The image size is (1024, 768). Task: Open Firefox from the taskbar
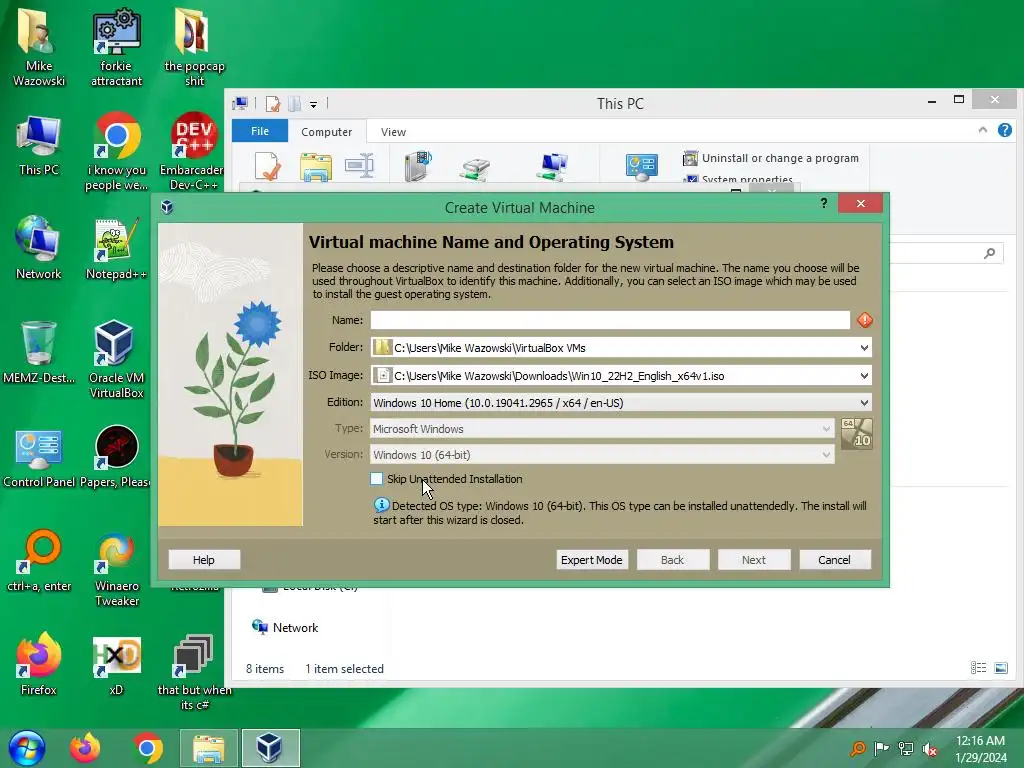pyautogui.click(x=85, y=748)
